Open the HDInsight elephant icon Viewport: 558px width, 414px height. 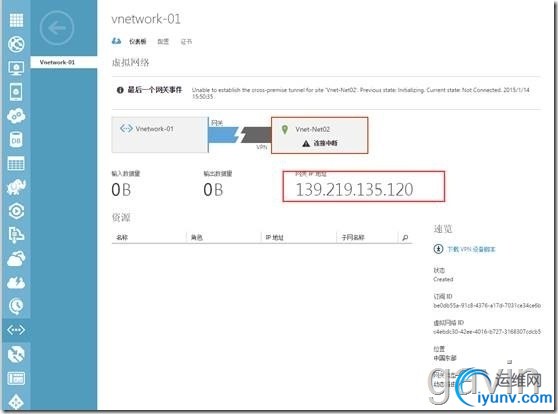pos(16,187)
